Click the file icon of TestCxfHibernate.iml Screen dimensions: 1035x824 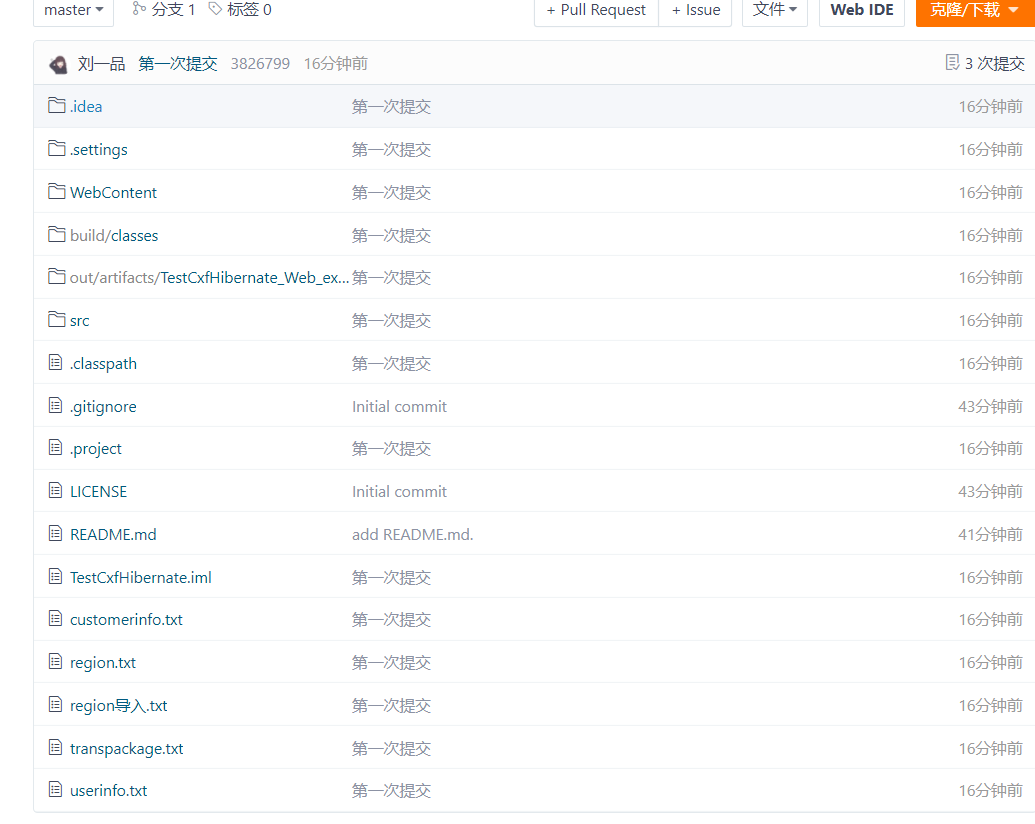(x=55, y=576)
